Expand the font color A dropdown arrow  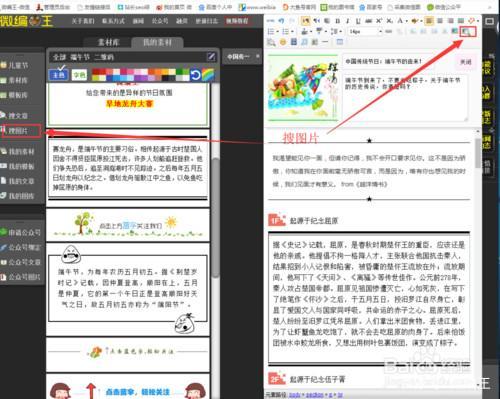coord(406,21)
